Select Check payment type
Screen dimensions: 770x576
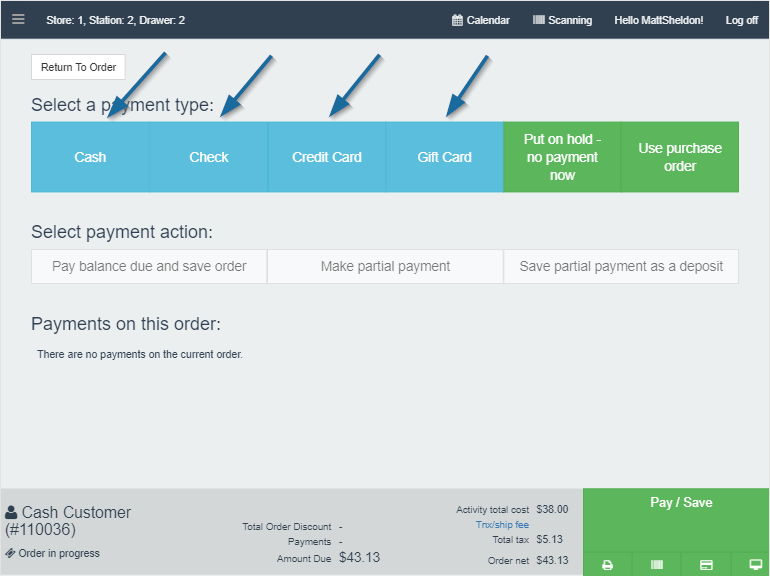[209, 157]
